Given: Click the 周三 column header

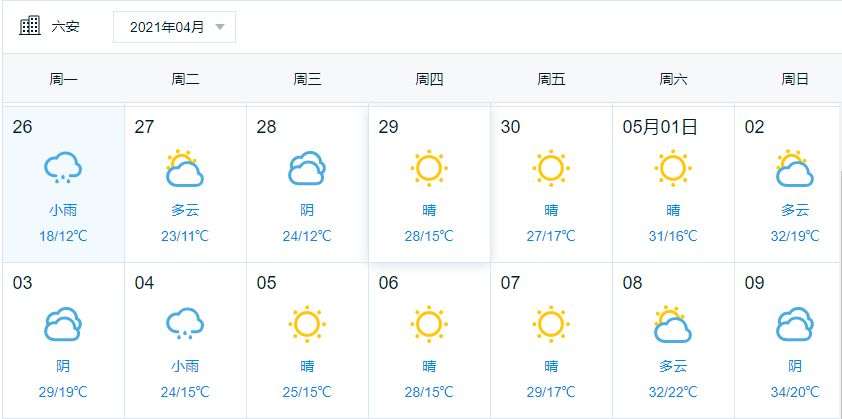Looking at the screenshot, I should coord(307,80).
